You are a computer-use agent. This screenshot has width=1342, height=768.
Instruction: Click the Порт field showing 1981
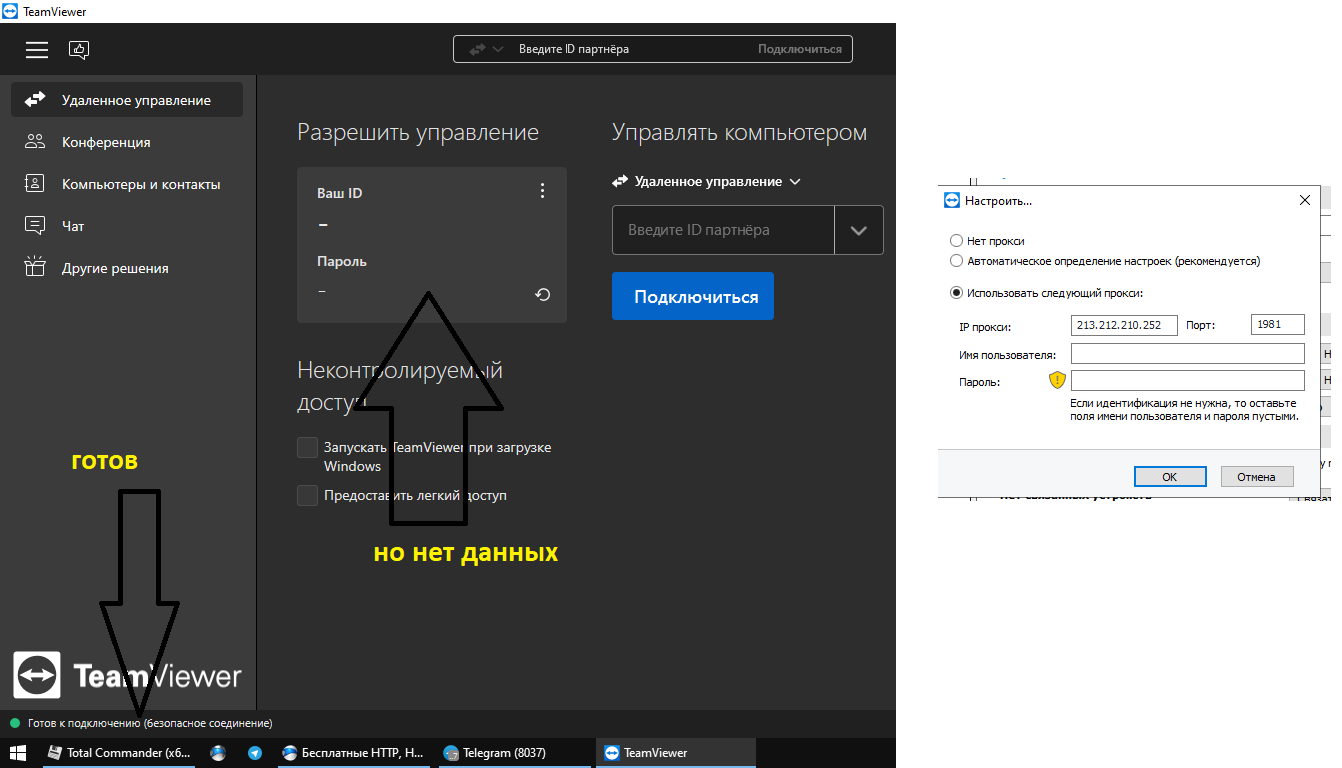(x=1278, y=324)
